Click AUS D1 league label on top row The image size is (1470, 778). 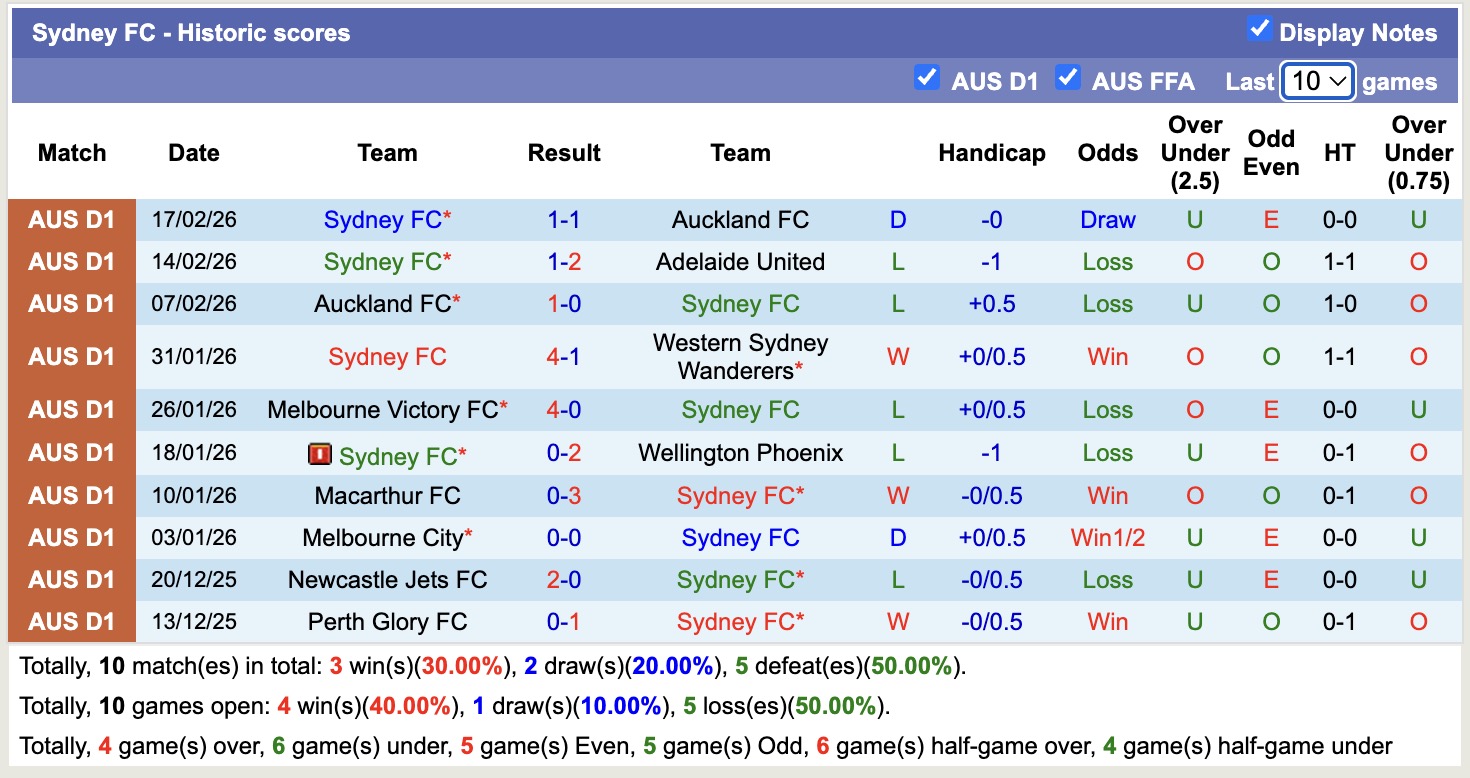pyautogui.click(x=72, y=219)
